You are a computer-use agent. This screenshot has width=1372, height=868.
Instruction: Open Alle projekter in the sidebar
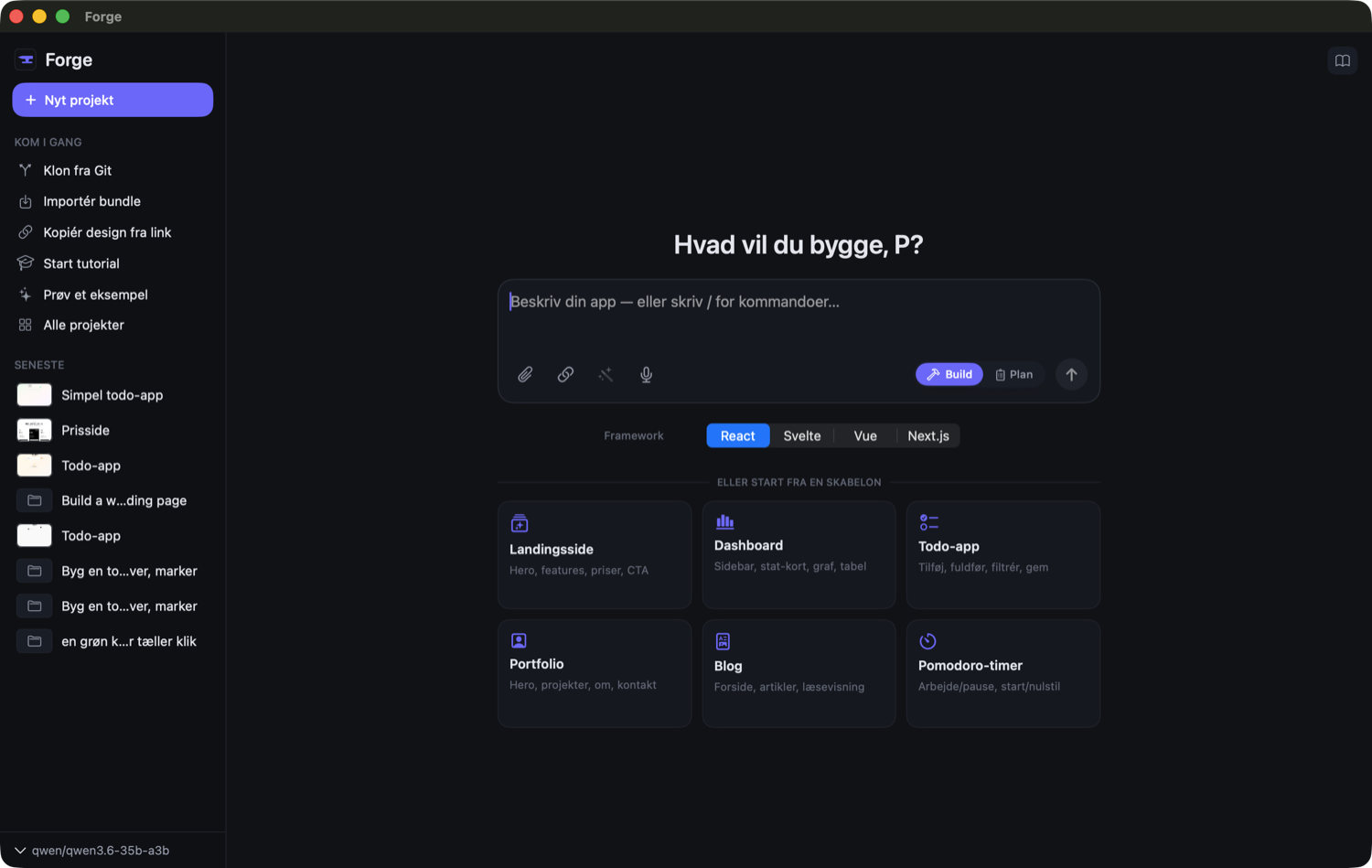point(113,325)
